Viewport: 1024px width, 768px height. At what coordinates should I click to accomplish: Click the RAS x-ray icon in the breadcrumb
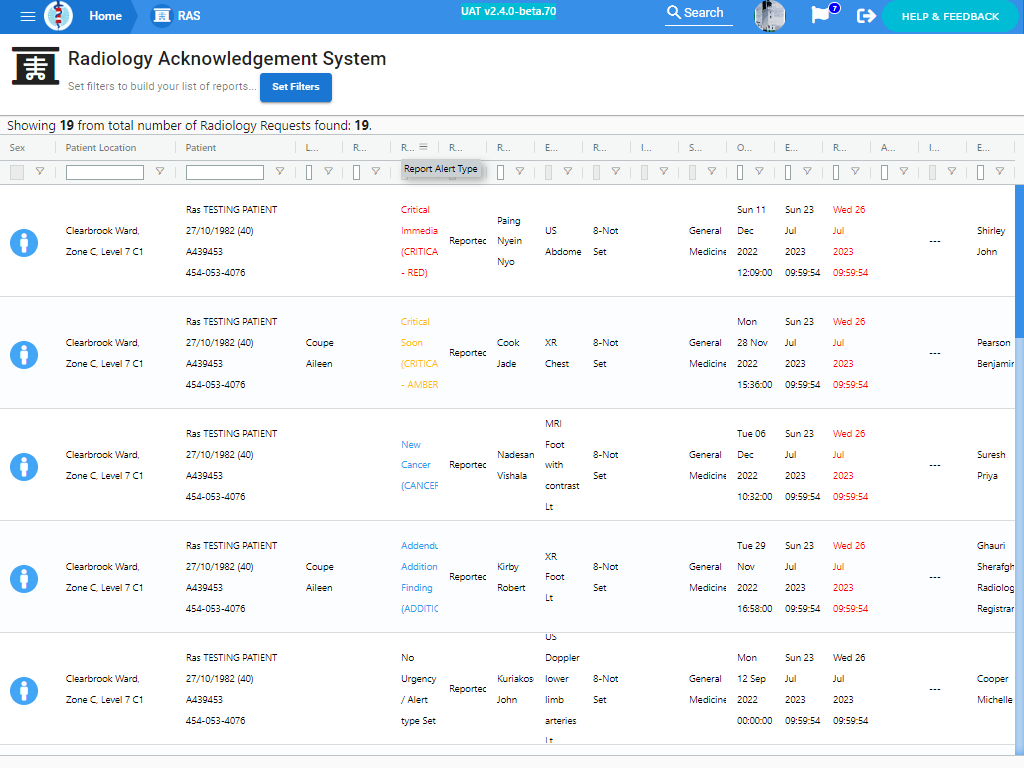coord(161,16)
